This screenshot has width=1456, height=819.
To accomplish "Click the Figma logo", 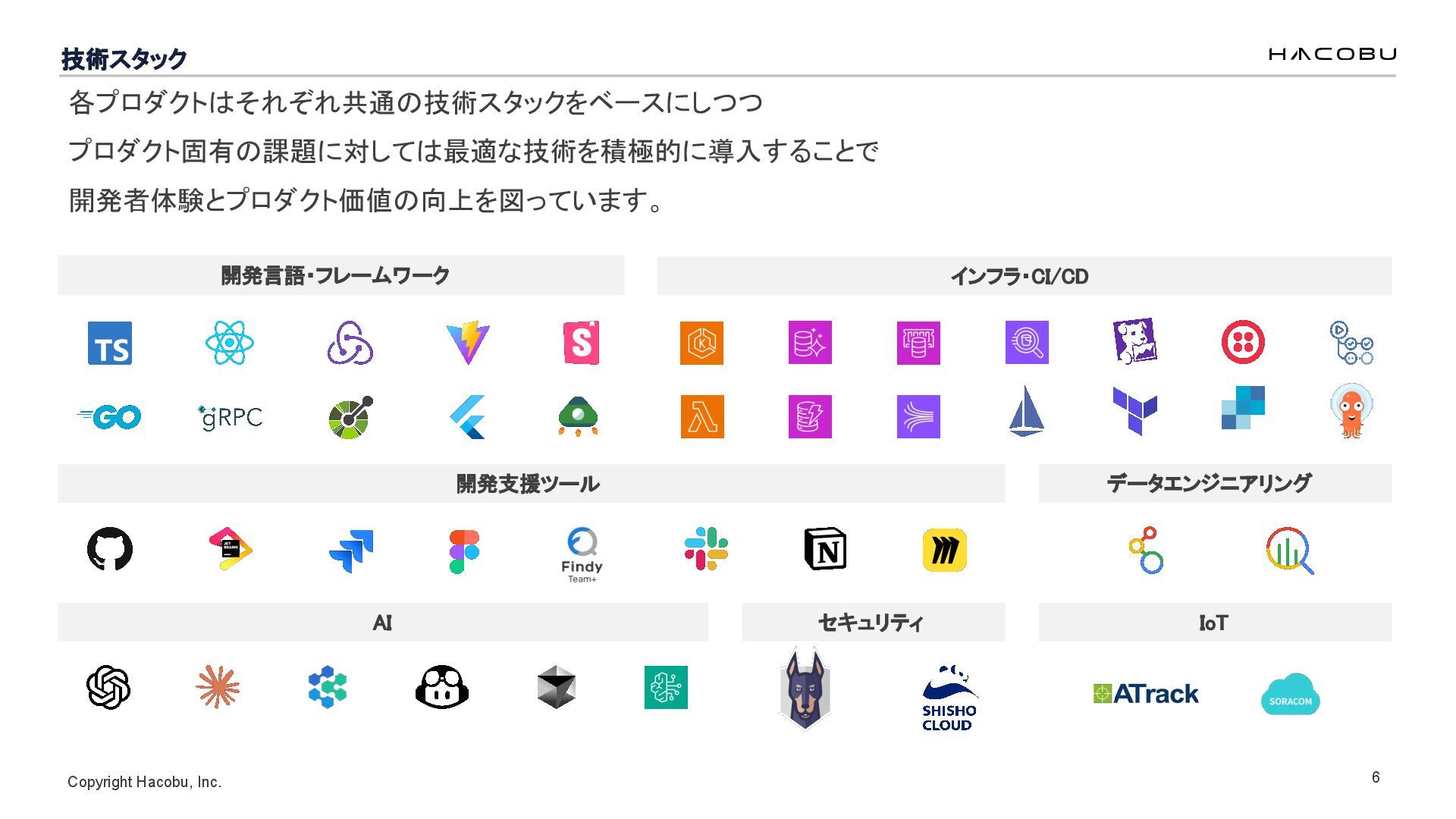I will point(463,551).
